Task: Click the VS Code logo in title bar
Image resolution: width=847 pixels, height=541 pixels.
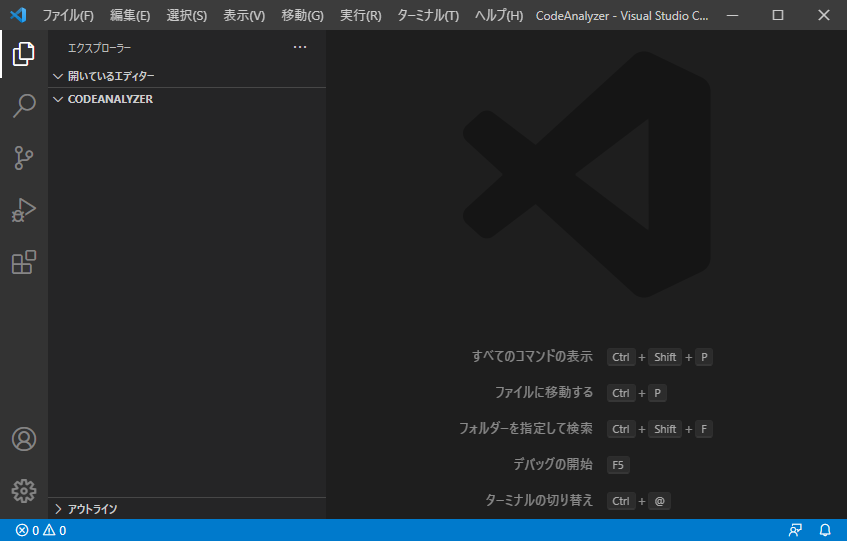Action: coord(18,15)
